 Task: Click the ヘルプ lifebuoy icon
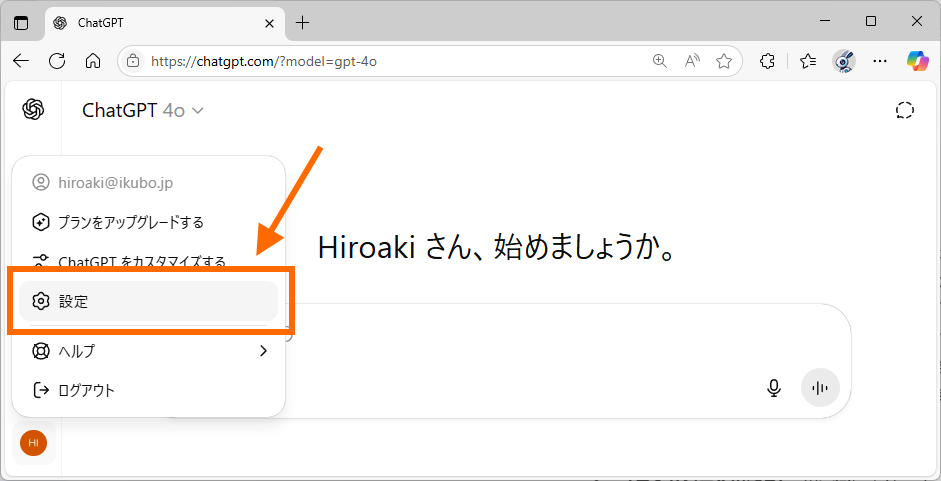click(x=40, y=351)
